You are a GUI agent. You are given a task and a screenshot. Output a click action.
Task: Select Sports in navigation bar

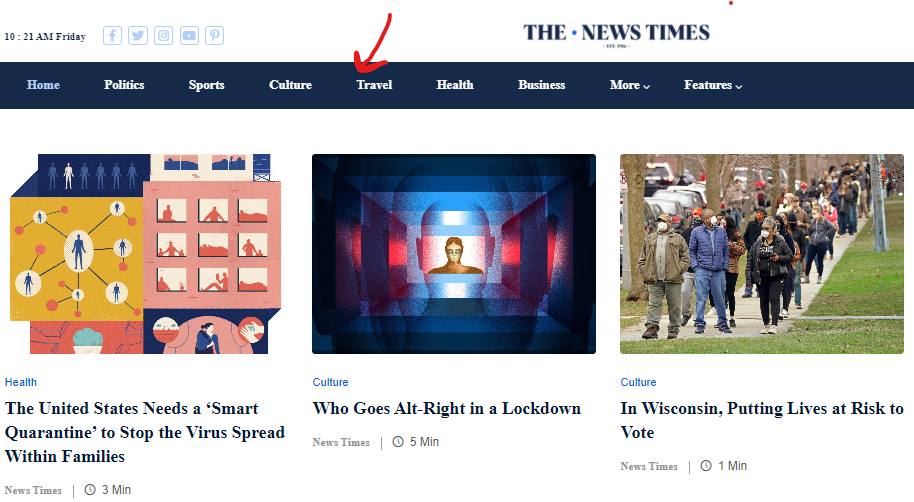click(206, 85)
